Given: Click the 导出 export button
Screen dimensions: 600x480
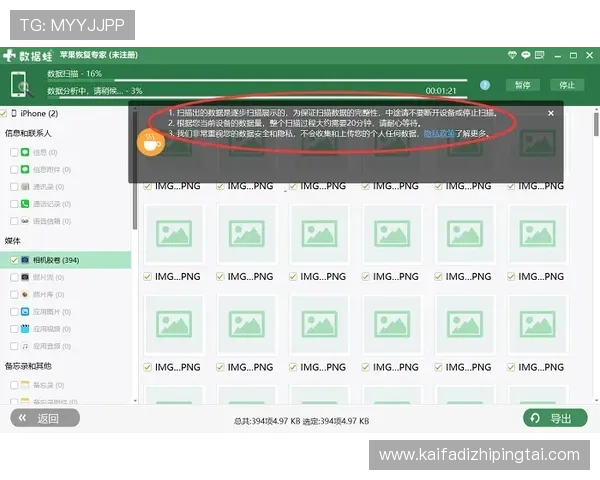Looking at the screenshot, I should tap(555, 418).
